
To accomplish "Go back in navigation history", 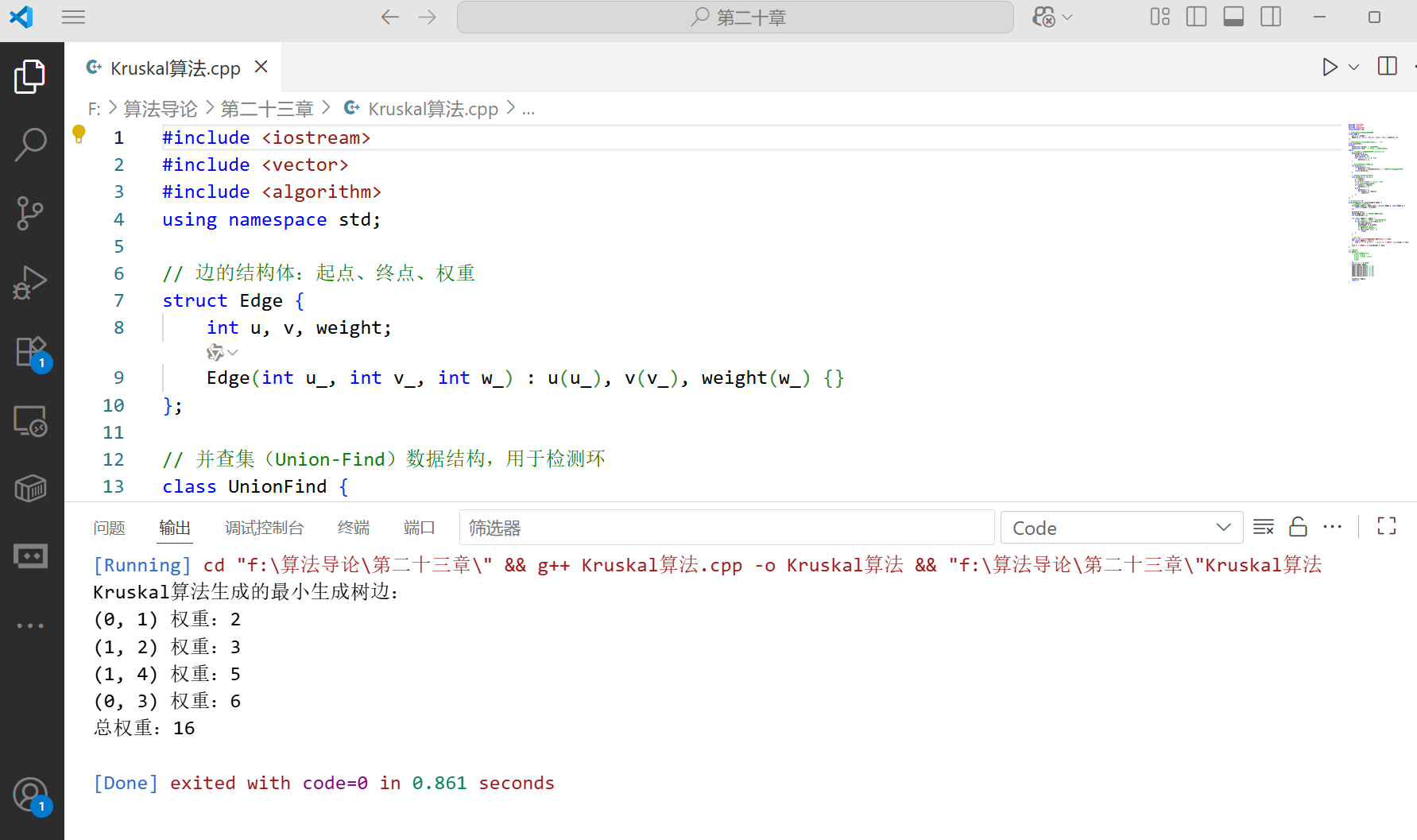I will point(389,17).
